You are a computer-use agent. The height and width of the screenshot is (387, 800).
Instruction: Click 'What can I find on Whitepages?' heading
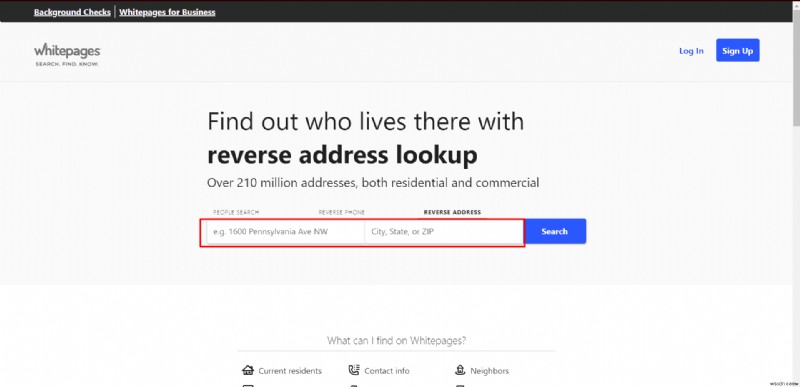pos(396,341)
